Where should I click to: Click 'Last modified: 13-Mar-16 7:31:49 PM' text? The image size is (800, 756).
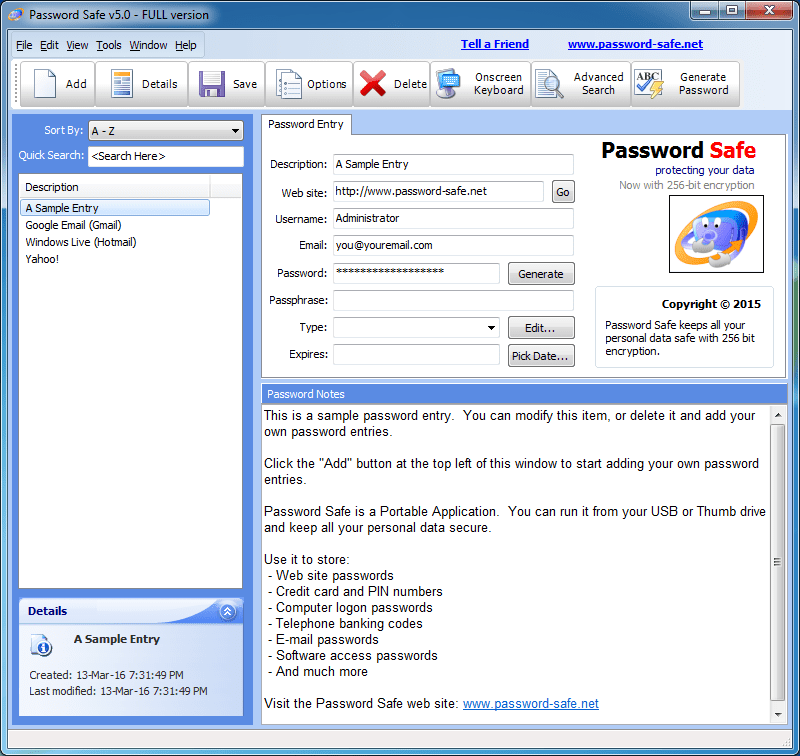click(x=118, y=691)
